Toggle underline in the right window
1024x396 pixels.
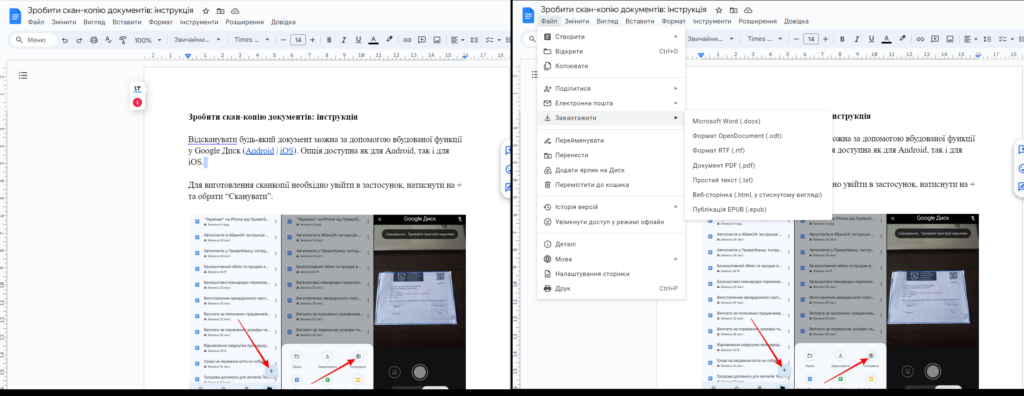point(871,40)
